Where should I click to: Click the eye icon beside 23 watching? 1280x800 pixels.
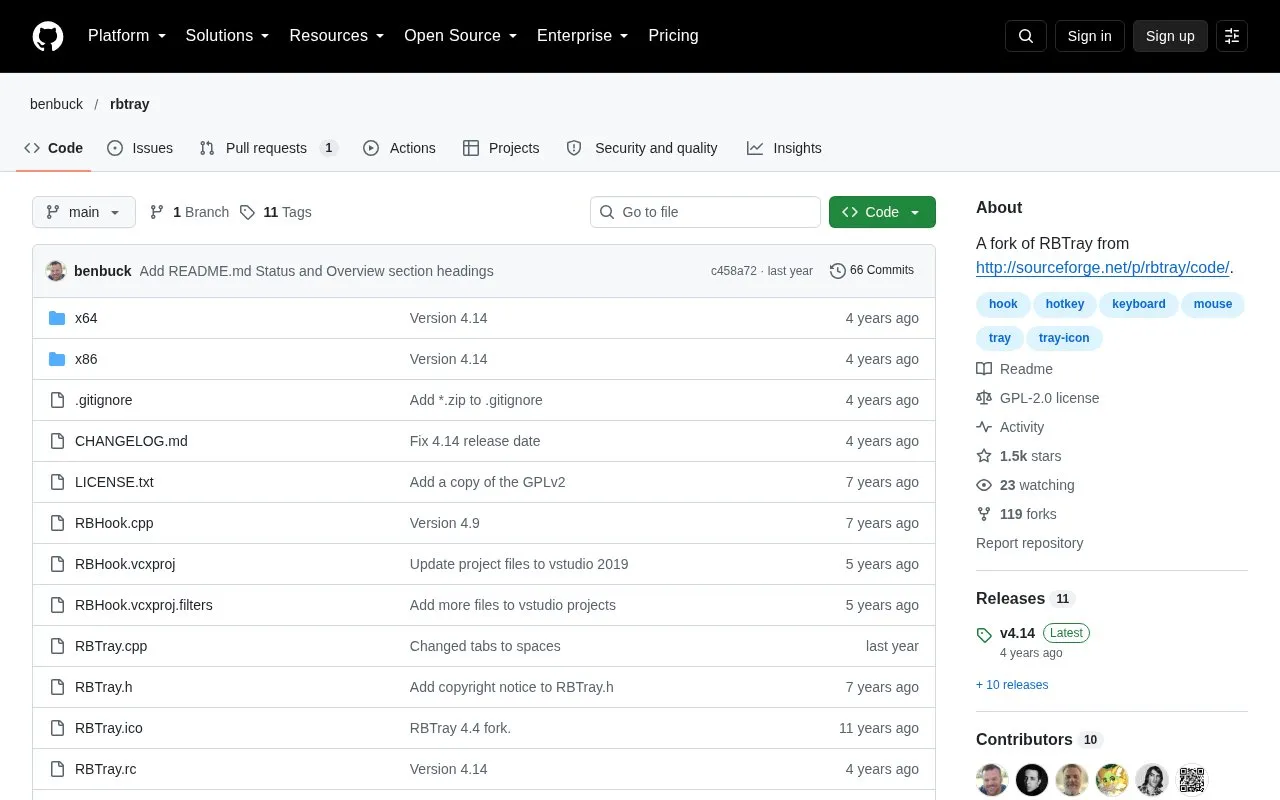[984, 485]
